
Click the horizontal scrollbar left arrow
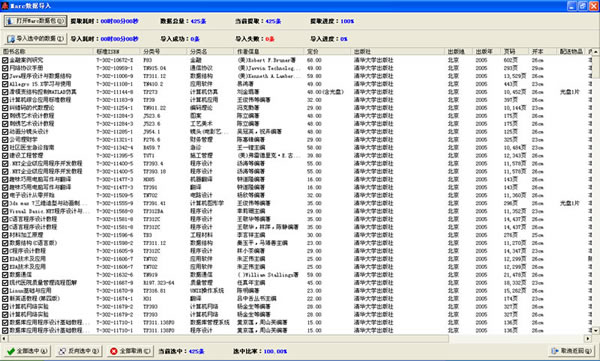[x=4, y=338]
